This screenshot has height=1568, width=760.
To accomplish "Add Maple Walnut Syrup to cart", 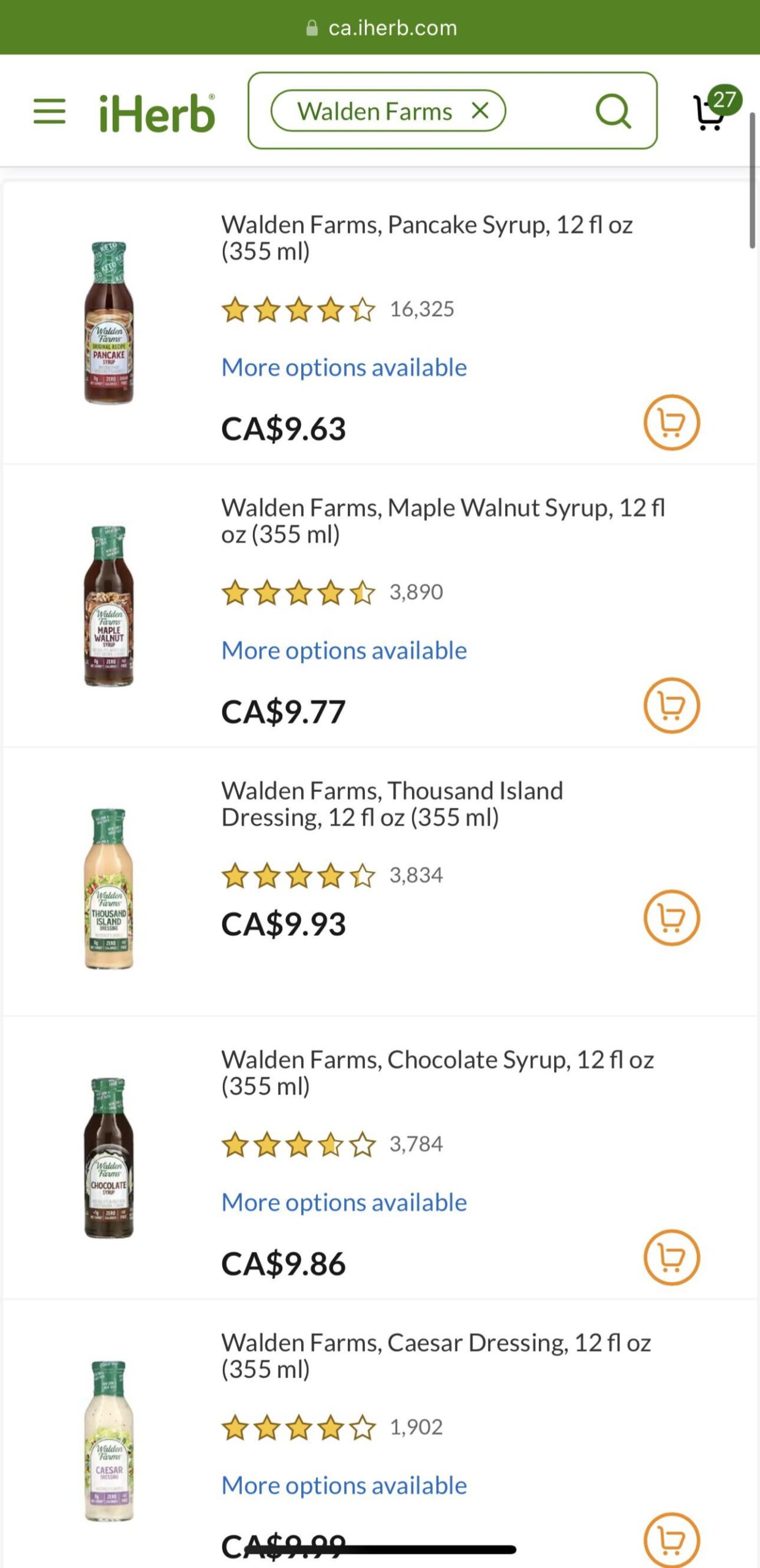I will click(671, 705).
